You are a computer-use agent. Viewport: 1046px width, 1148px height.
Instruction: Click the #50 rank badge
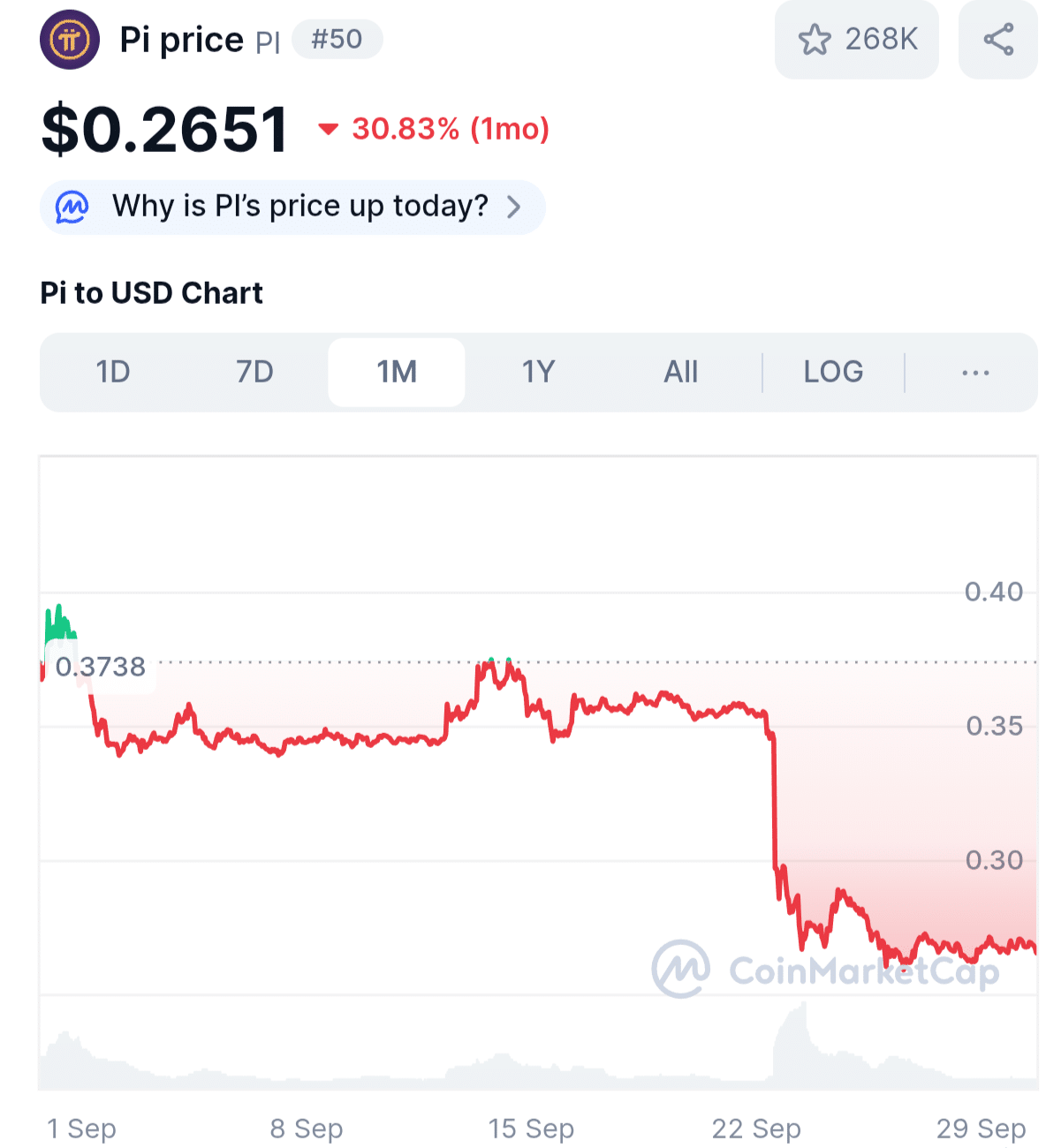pyautogui.click(x=337, y=40)
